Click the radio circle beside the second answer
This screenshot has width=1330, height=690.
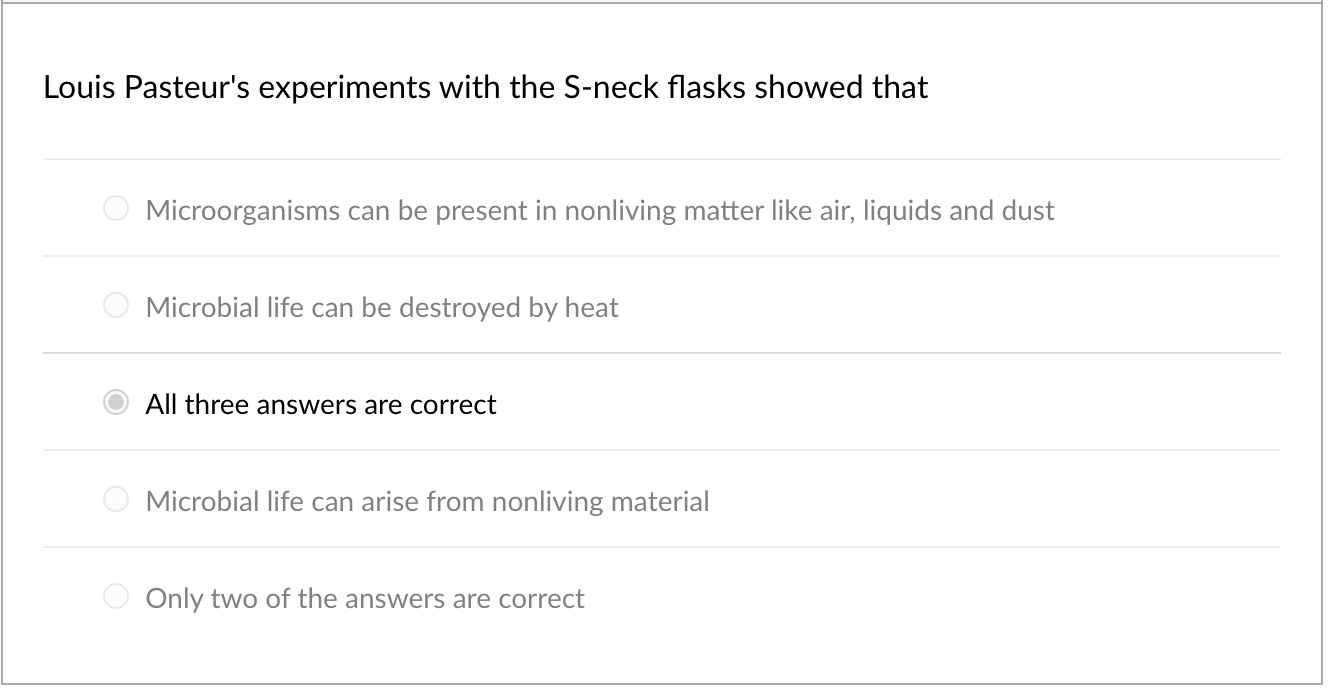(115, 305)
